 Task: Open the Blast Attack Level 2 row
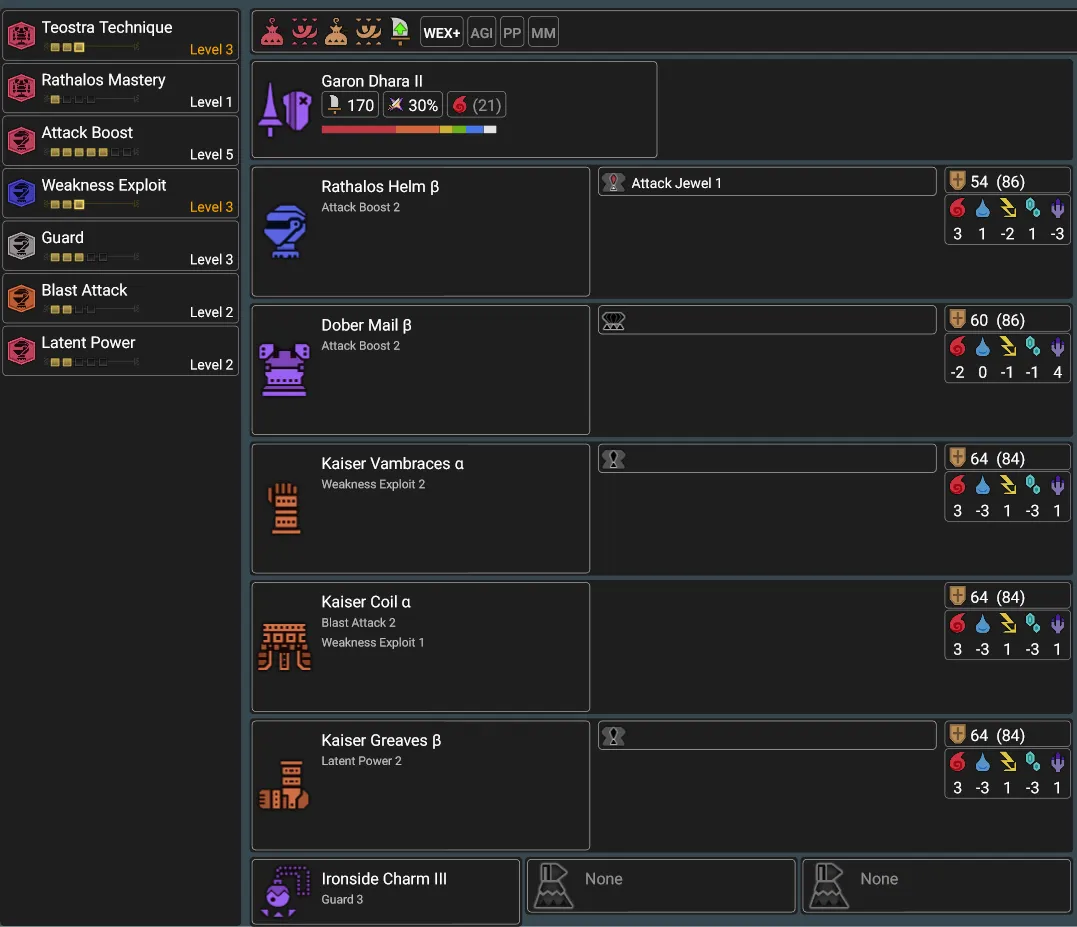[121, 298]
